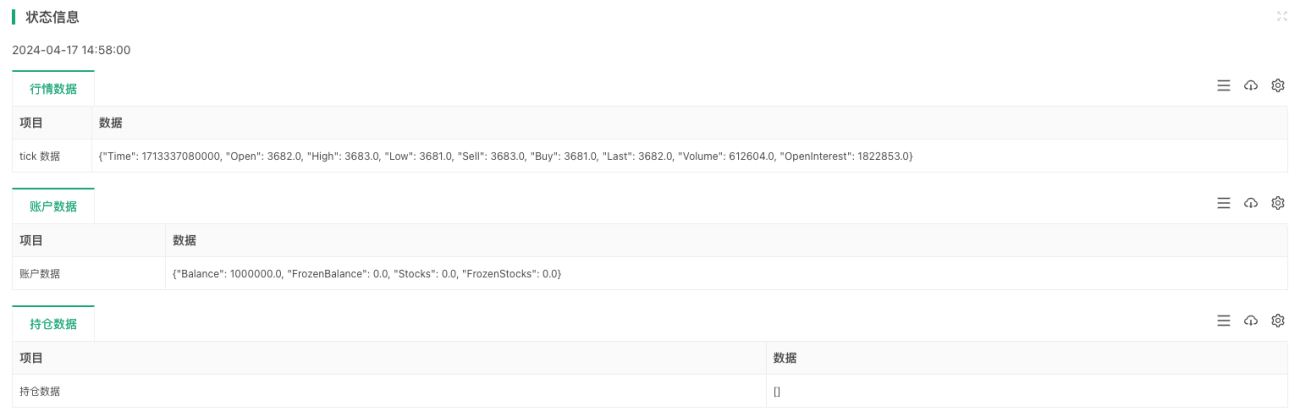Click cloud download icon for 账户数据 table
This screenshot has height=417, width=1300.
pos(1250,203)
